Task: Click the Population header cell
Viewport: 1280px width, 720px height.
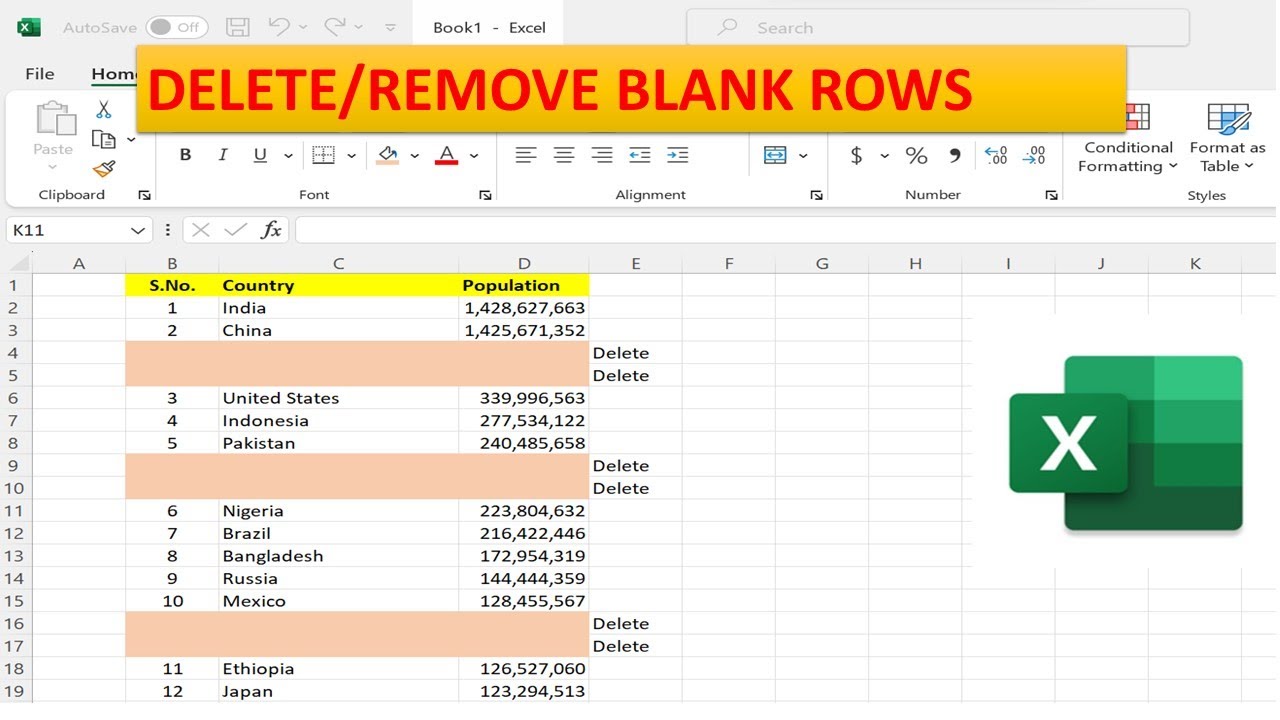Action: (x=524, y=285)
